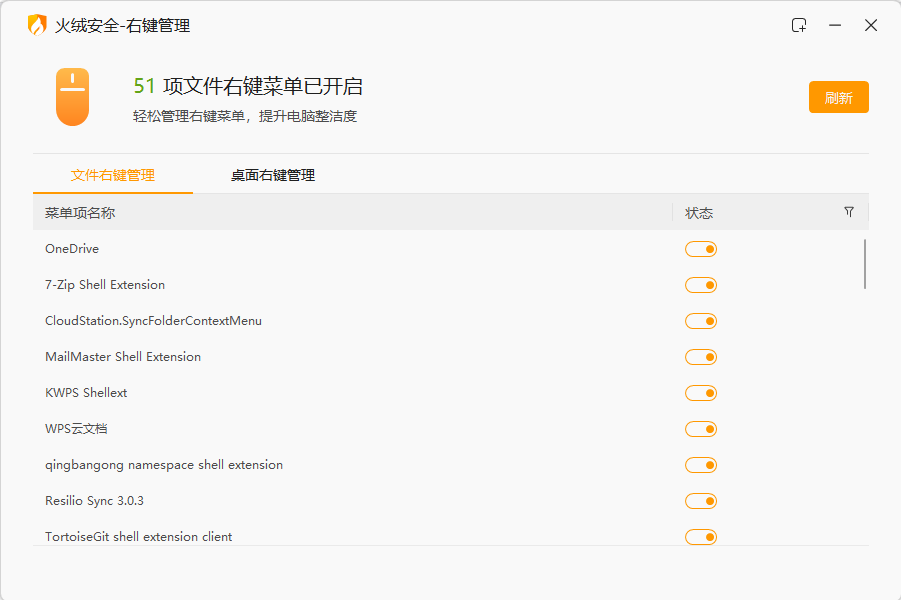The width and height of the screenshot is (901, 600).
Task: Turn off the OneDrive menu toggle
Action: 700,249
